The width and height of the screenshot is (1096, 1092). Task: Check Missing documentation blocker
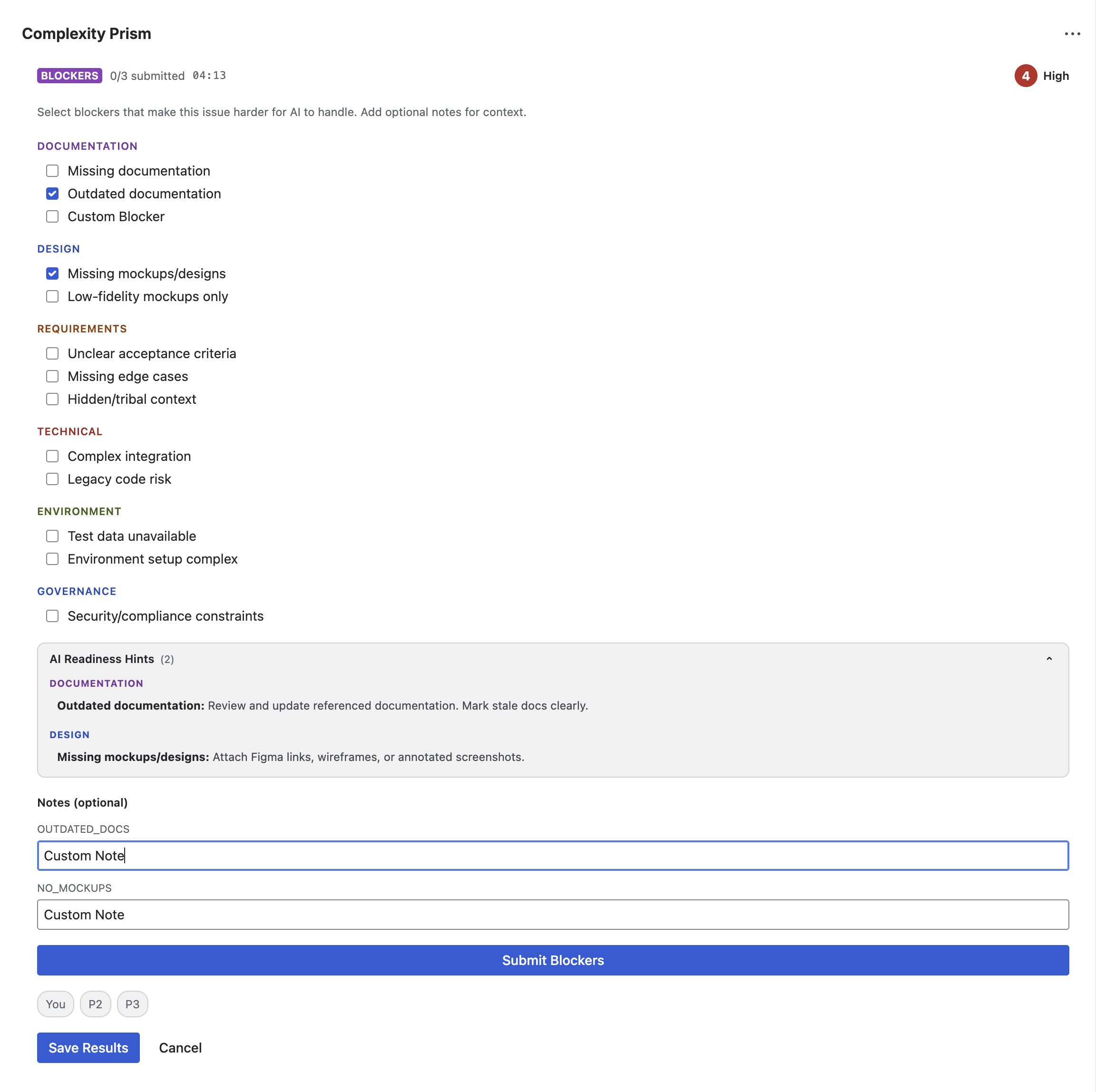click(x=52, y=171)
